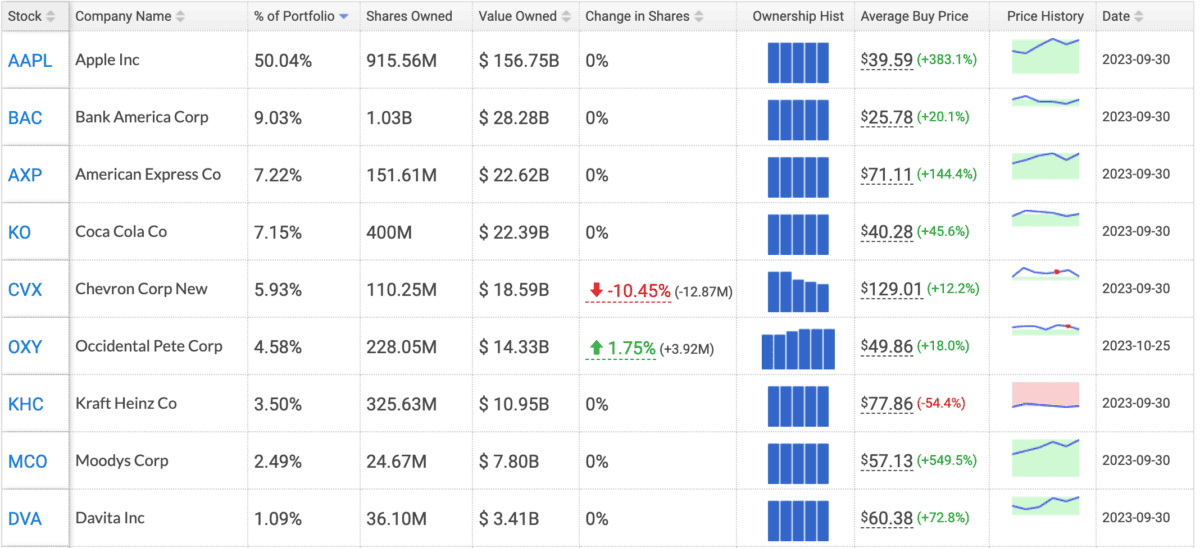Open the AAPL stock link
The image size is (1200, 548).
[x=30, y=60]
